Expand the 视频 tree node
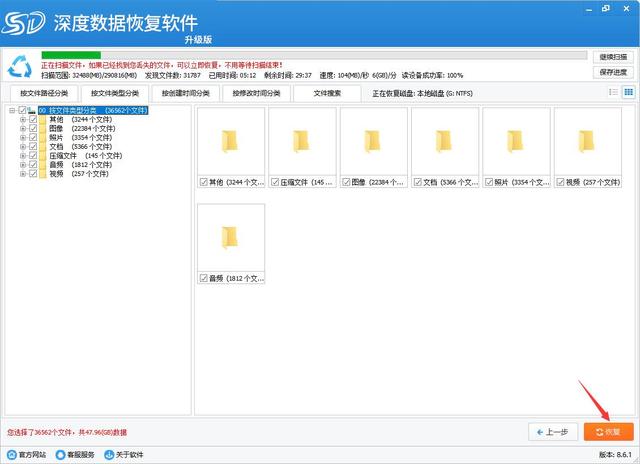This screenshot has height=464, width=640. point(23,173)
